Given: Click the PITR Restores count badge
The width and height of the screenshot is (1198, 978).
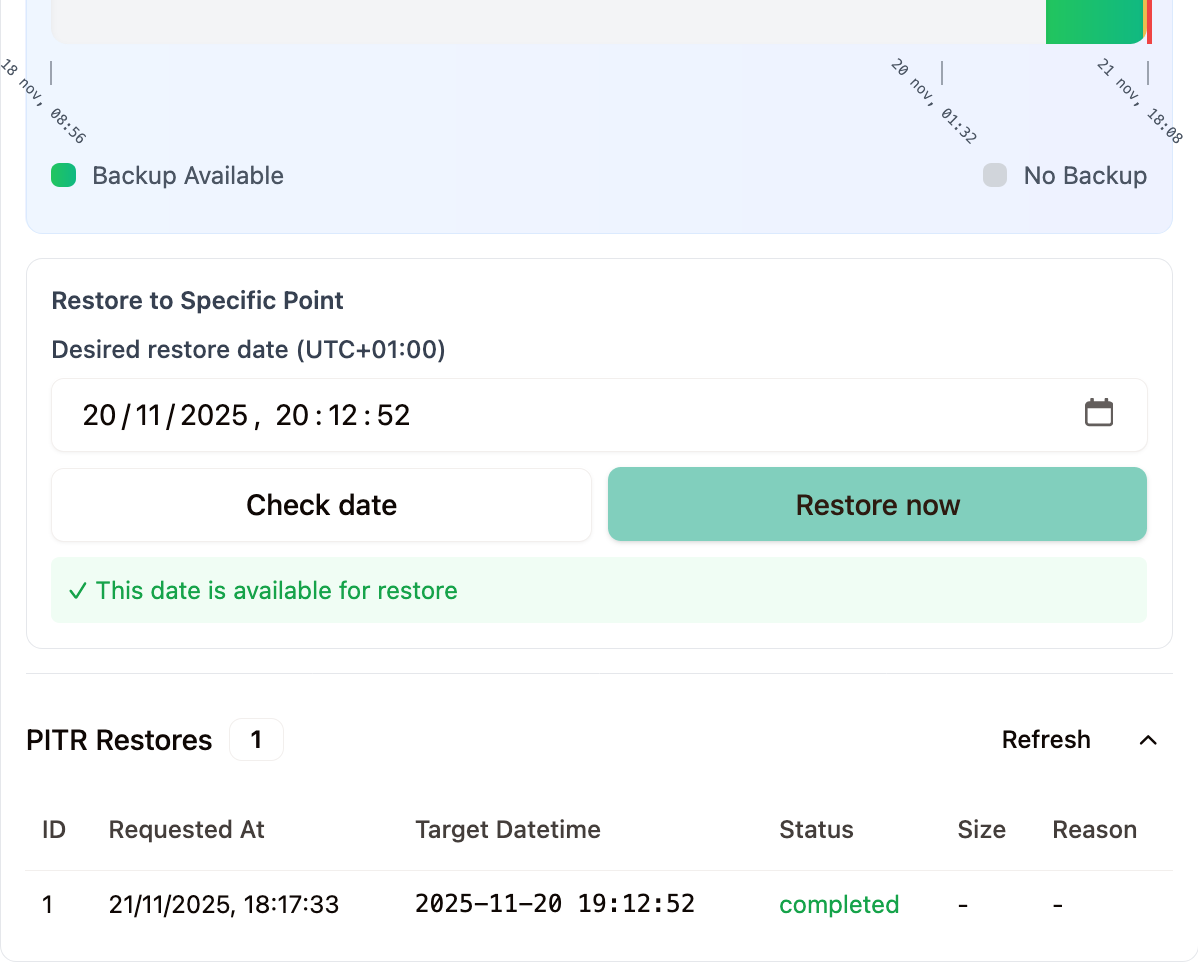Looking at the screenshot, I should pos(256,740).
